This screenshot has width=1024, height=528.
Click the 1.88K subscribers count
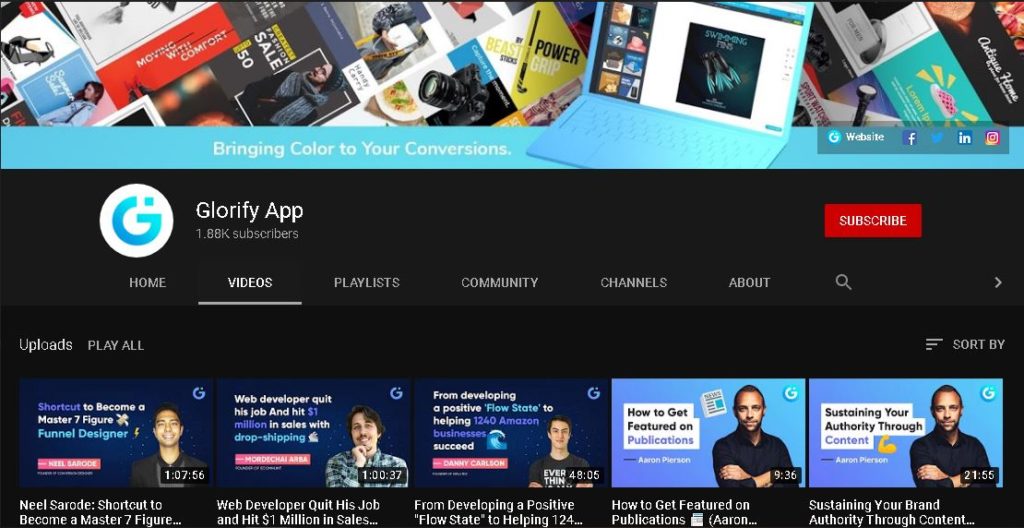247,234
